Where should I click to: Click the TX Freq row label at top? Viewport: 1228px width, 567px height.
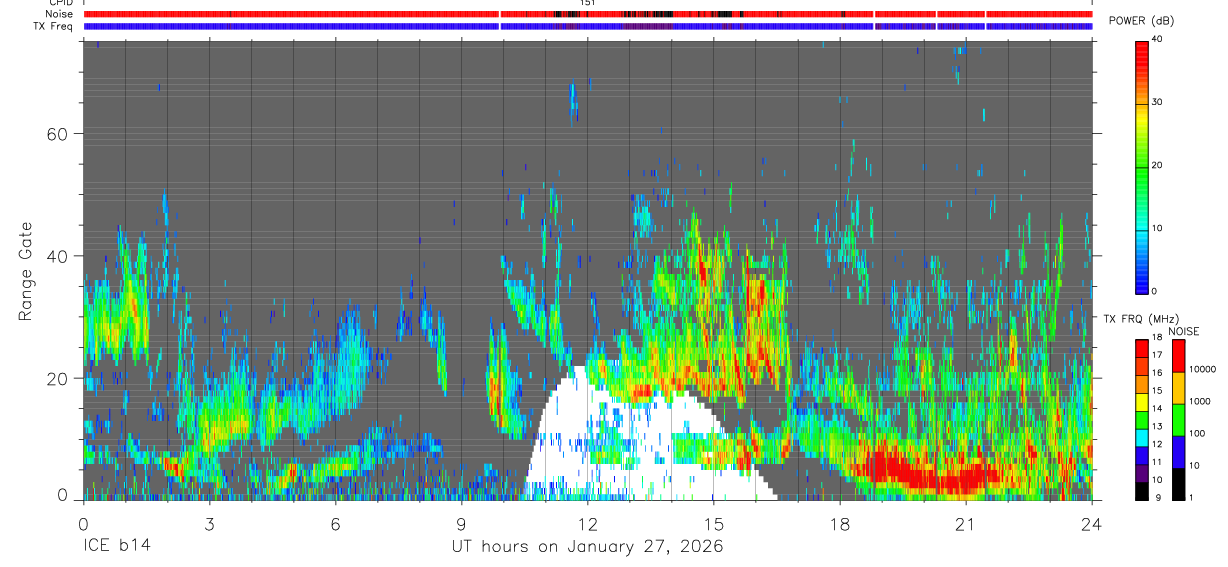(x=55, y=26)
